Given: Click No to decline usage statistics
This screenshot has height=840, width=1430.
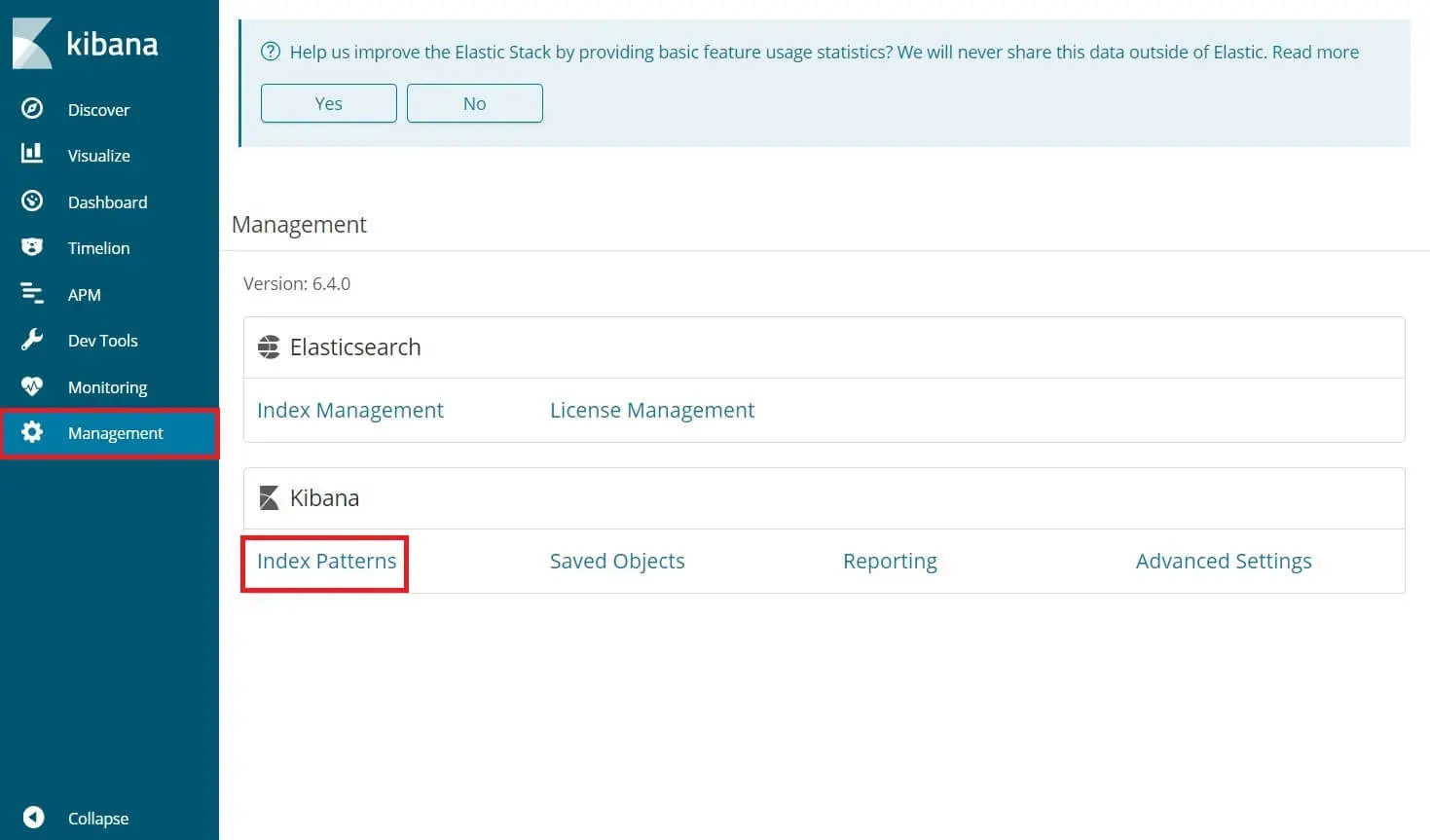Looking at the screenshot, I should [475, 103].
